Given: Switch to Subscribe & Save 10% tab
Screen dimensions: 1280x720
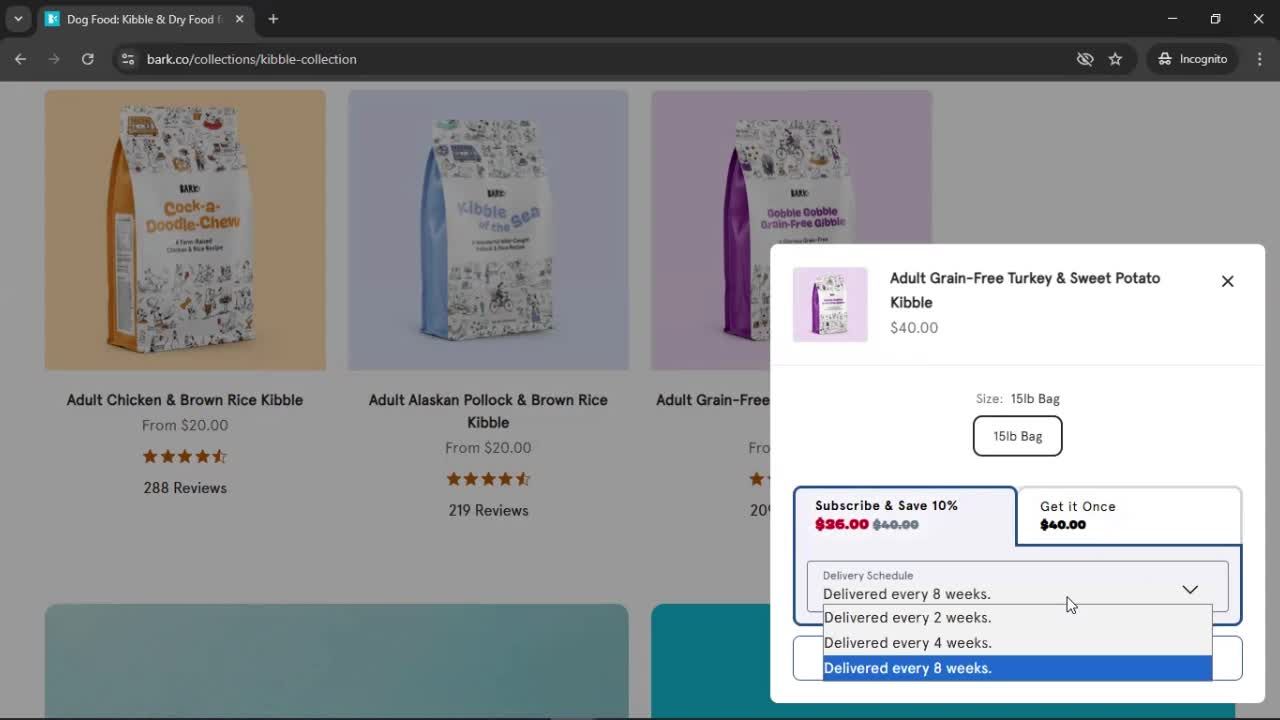Looking at the screenshot, I should point(905,515).
